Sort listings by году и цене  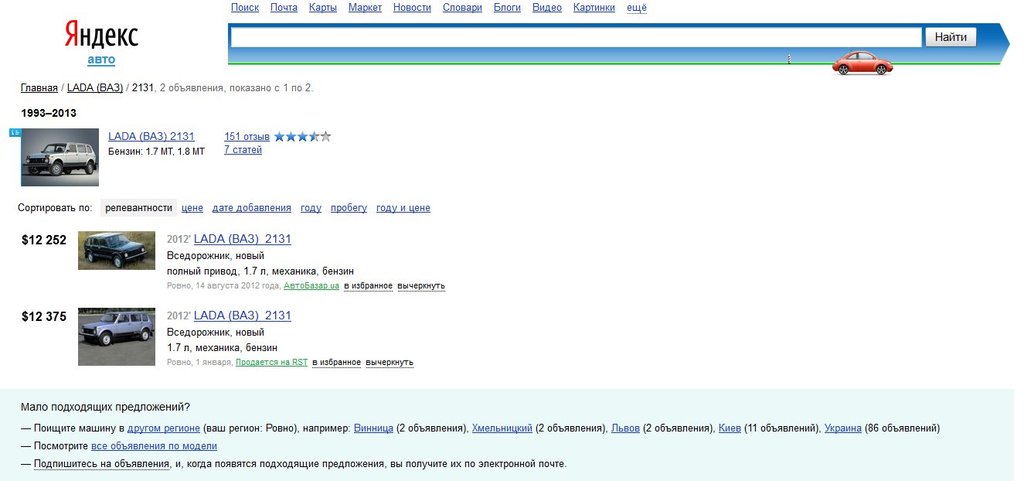[403, 208]
